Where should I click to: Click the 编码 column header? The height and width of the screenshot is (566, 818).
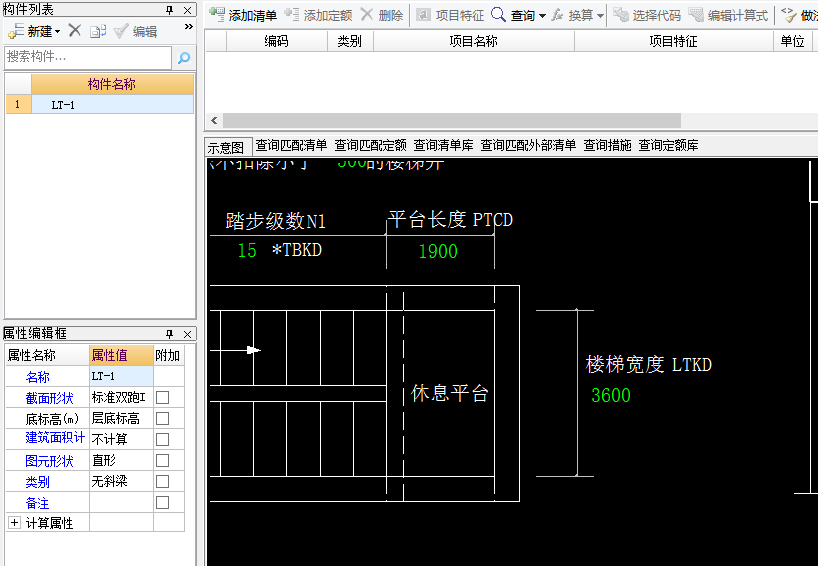[x=276, y=41]
